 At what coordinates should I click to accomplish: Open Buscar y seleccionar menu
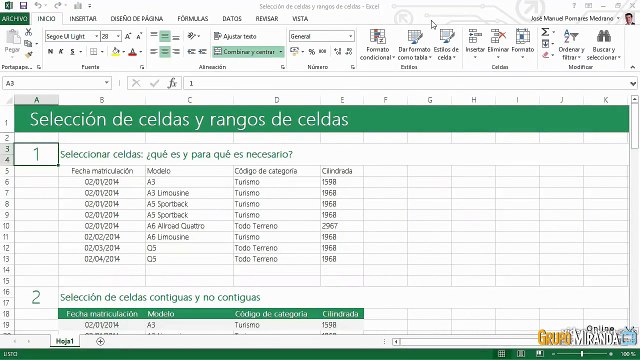point(604,45)
